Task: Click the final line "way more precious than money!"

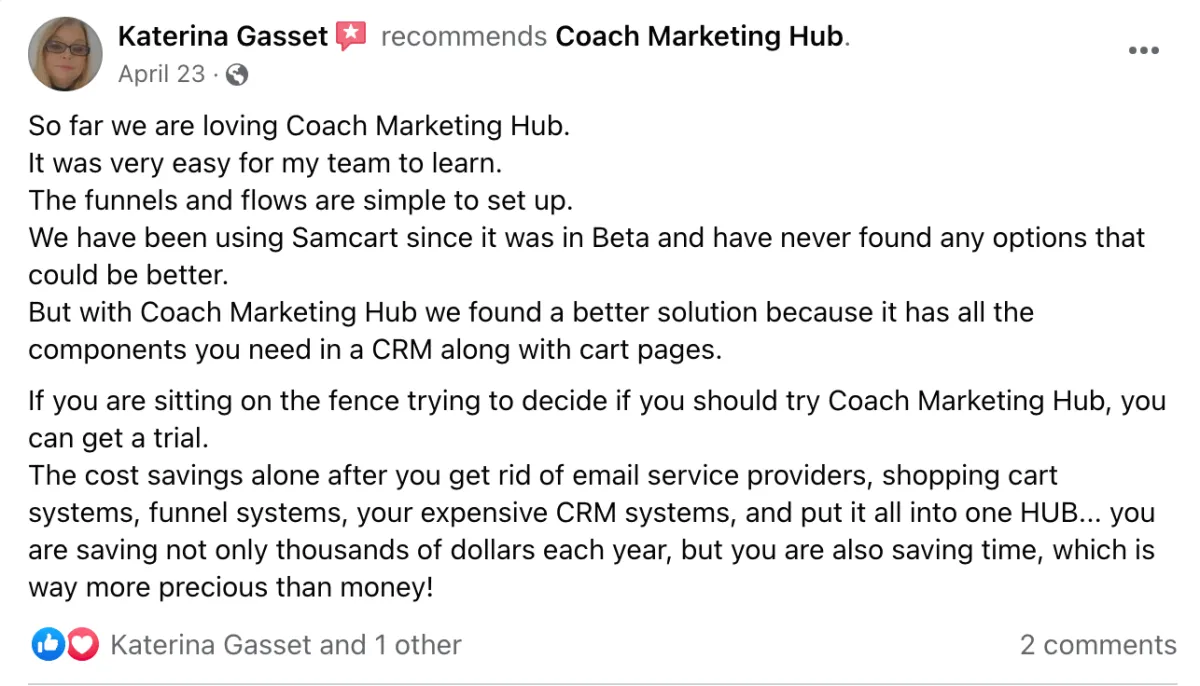Action: click(231, 587)
